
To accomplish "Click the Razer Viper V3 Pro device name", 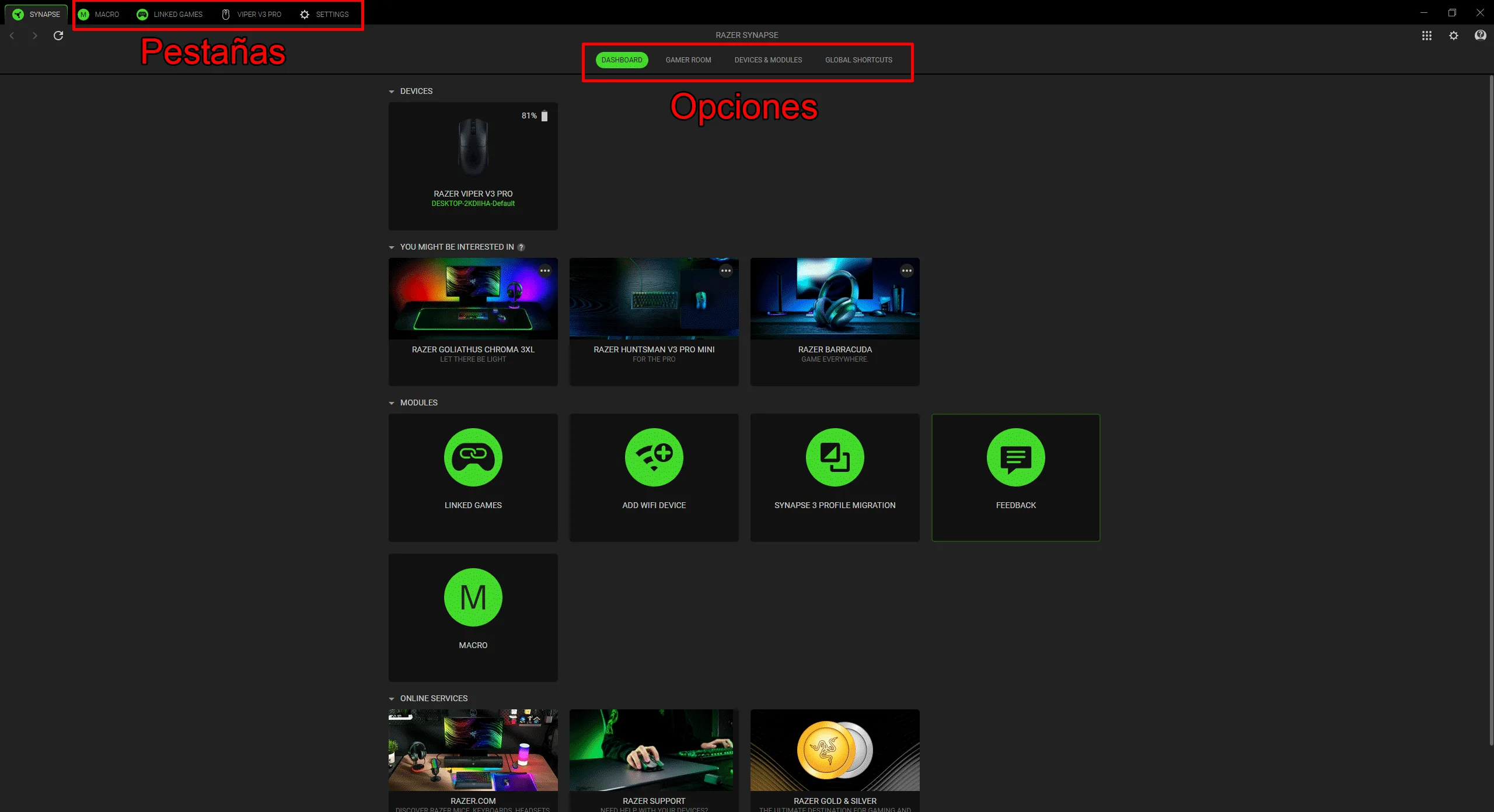I will coord(473,194).
